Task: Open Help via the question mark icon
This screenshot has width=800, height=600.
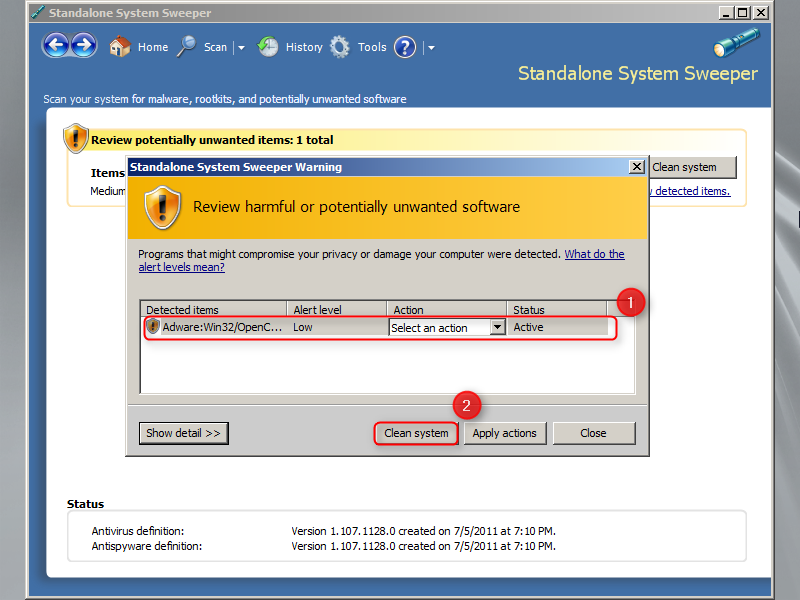Action: pos(404,46)
